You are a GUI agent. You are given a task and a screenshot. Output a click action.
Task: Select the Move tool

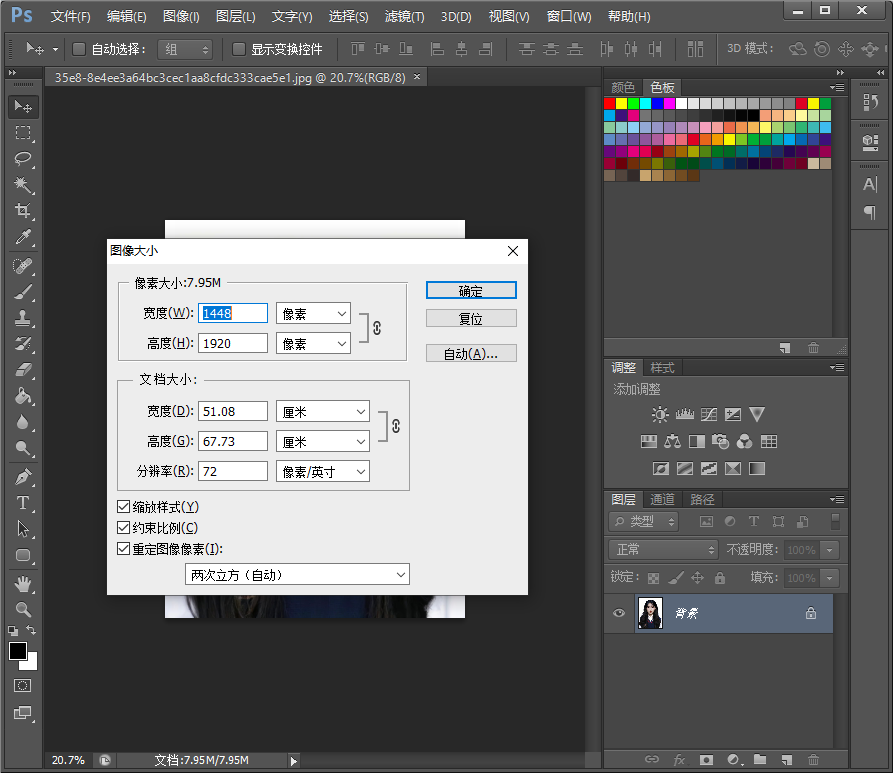point(21,106)
